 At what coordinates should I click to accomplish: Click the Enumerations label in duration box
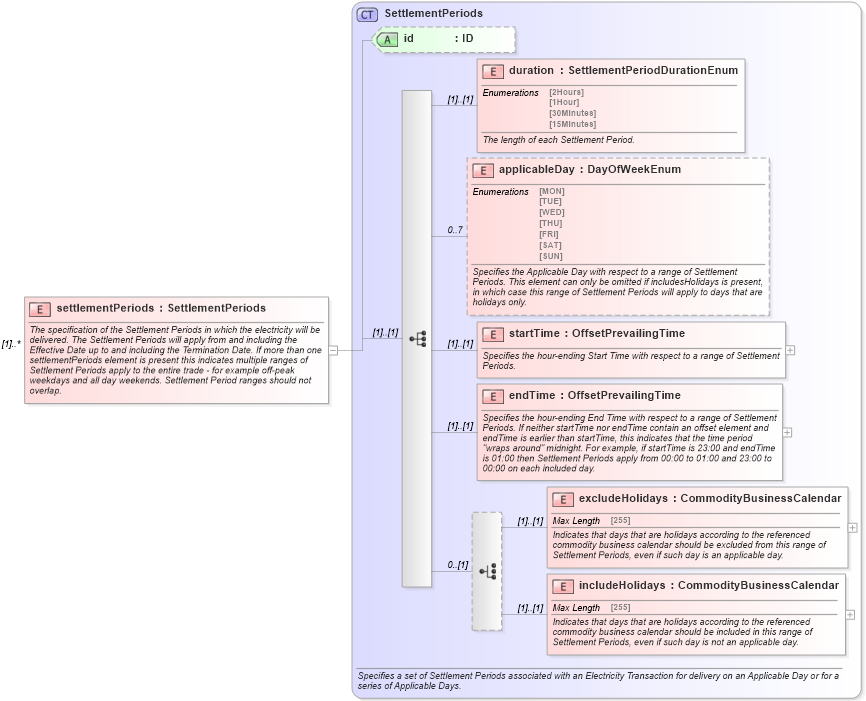click(510, 93)
